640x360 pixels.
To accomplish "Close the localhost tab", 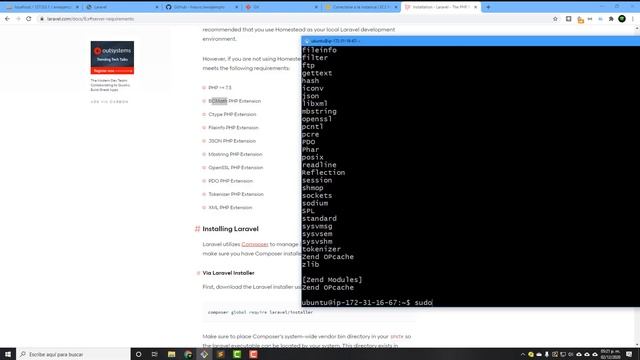I will tap(77, 7).
